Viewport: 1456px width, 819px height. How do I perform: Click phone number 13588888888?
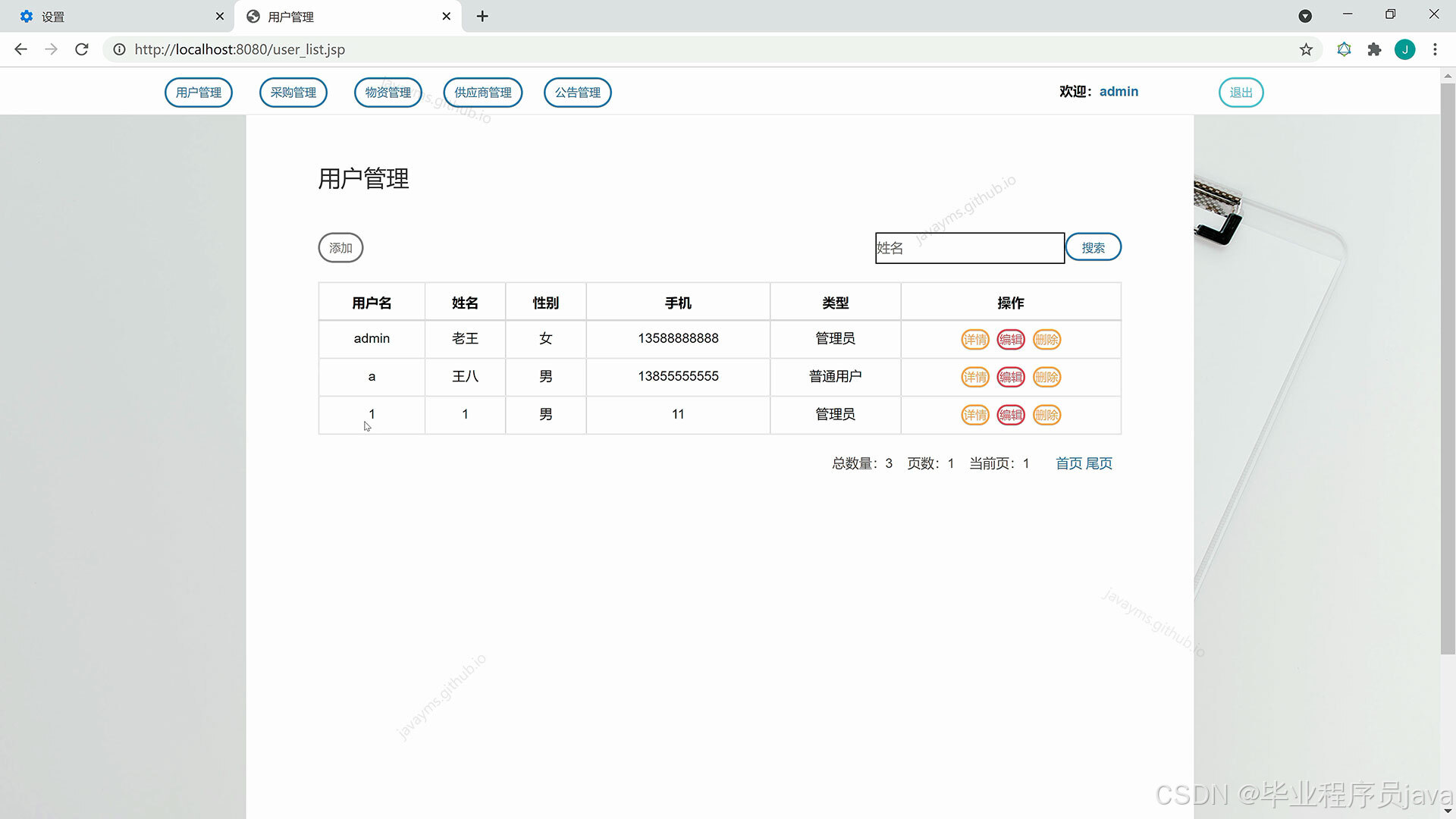[678, 338]
